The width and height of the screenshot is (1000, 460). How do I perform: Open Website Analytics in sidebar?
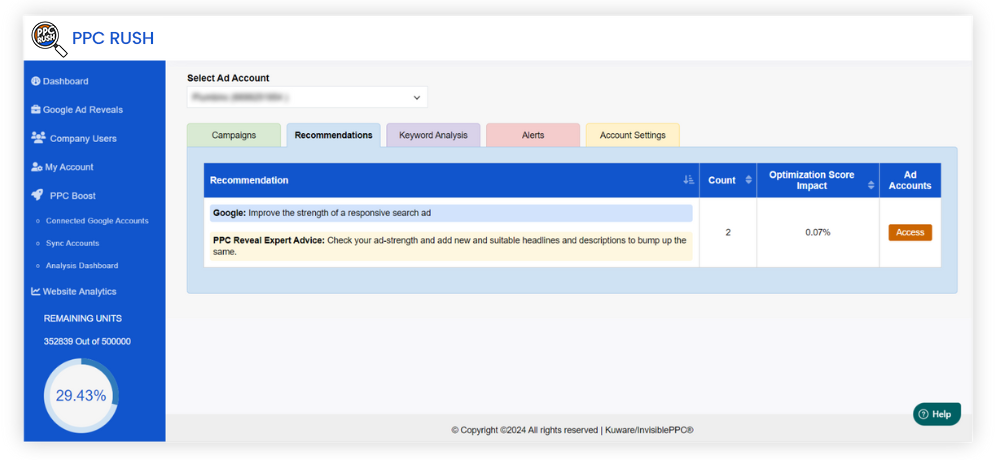pyautogui.click(x=74, y=292)
